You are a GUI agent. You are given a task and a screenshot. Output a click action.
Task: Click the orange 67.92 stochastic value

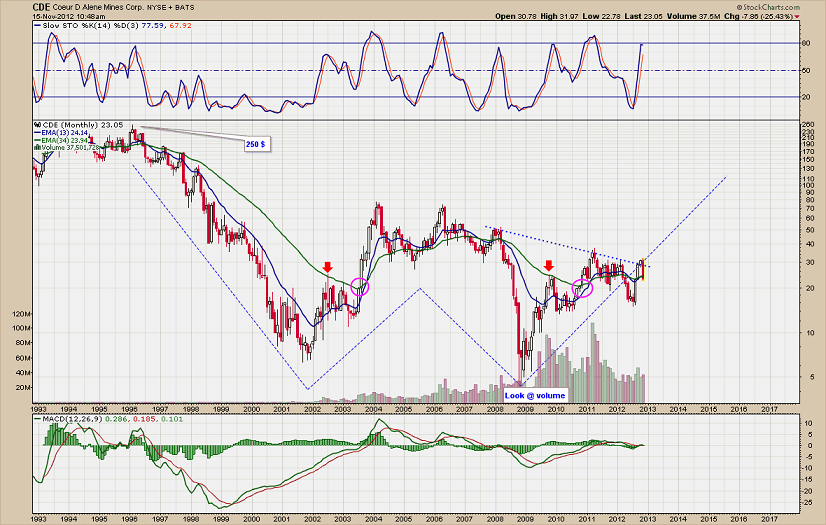coord(181,25)
